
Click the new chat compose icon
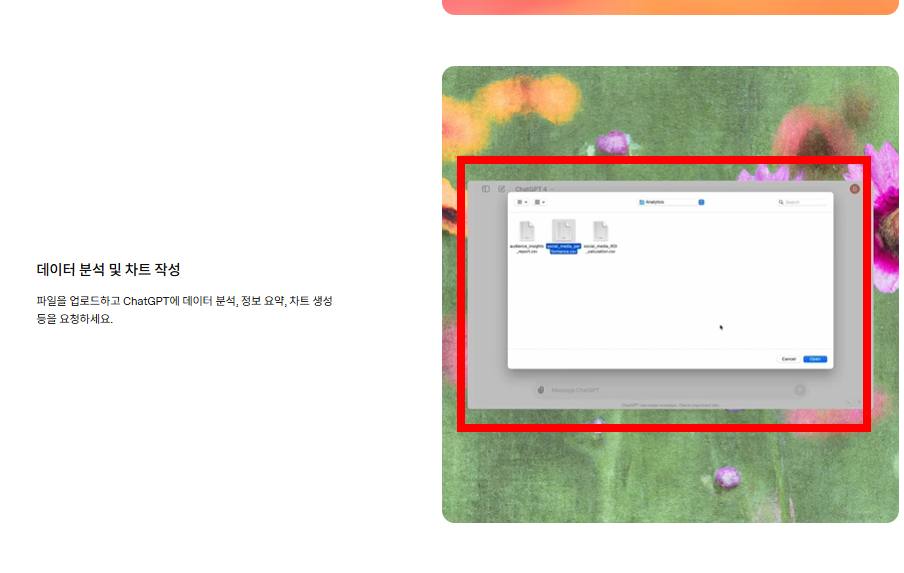502,189
